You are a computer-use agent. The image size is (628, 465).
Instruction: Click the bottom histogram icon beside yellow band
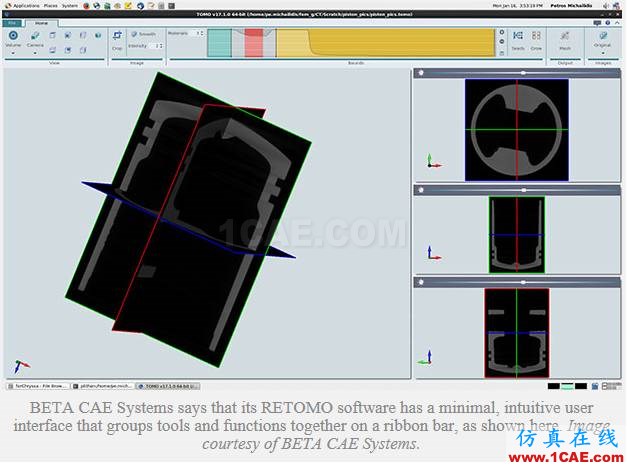pyautogui.click(x=502, y=52)
